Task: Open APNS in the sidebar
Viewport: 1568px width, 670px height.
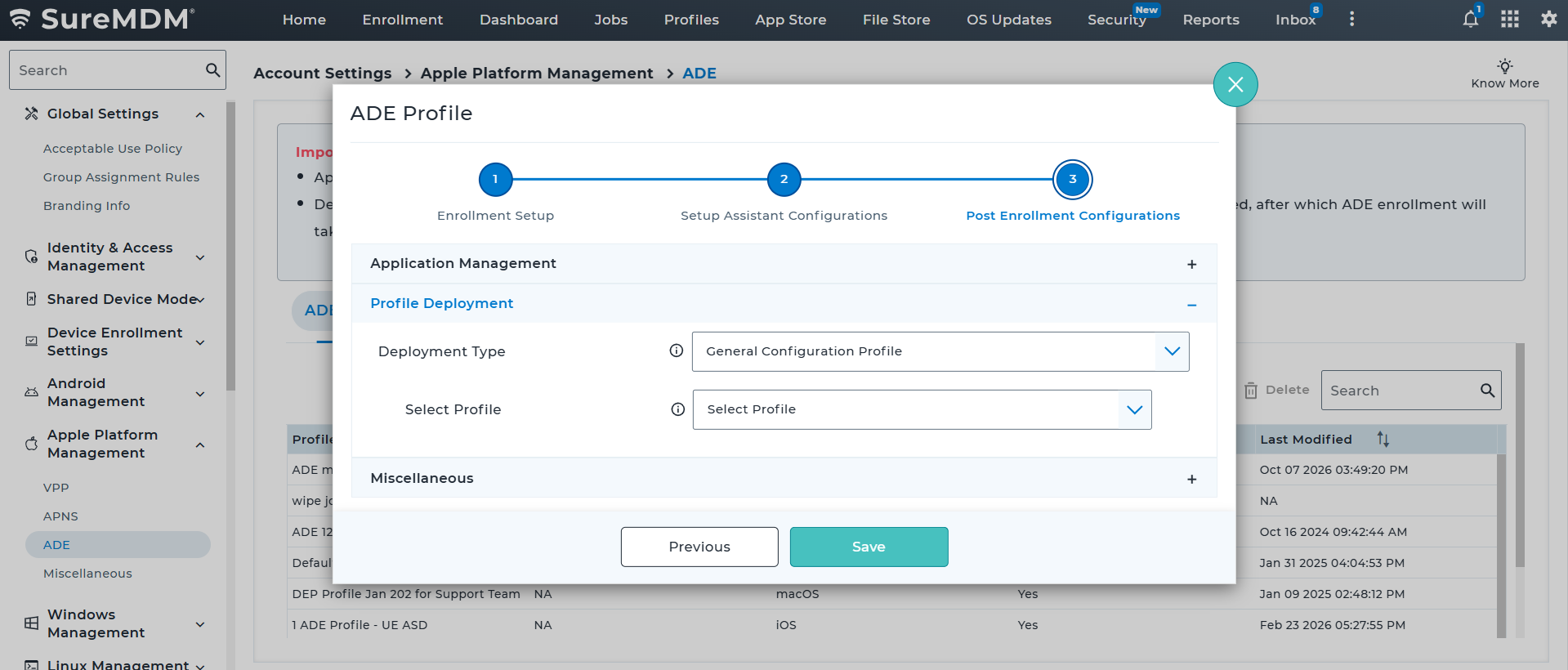Action: [60, 516]
